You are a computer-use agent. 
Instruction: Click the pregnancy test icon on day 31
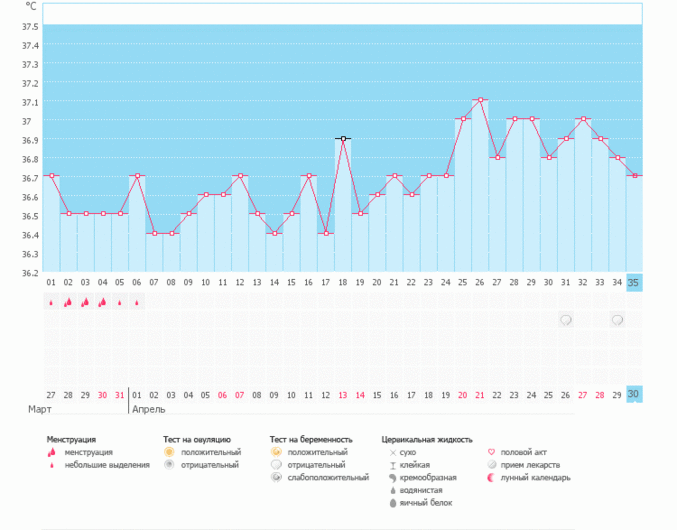coord(566,320)
